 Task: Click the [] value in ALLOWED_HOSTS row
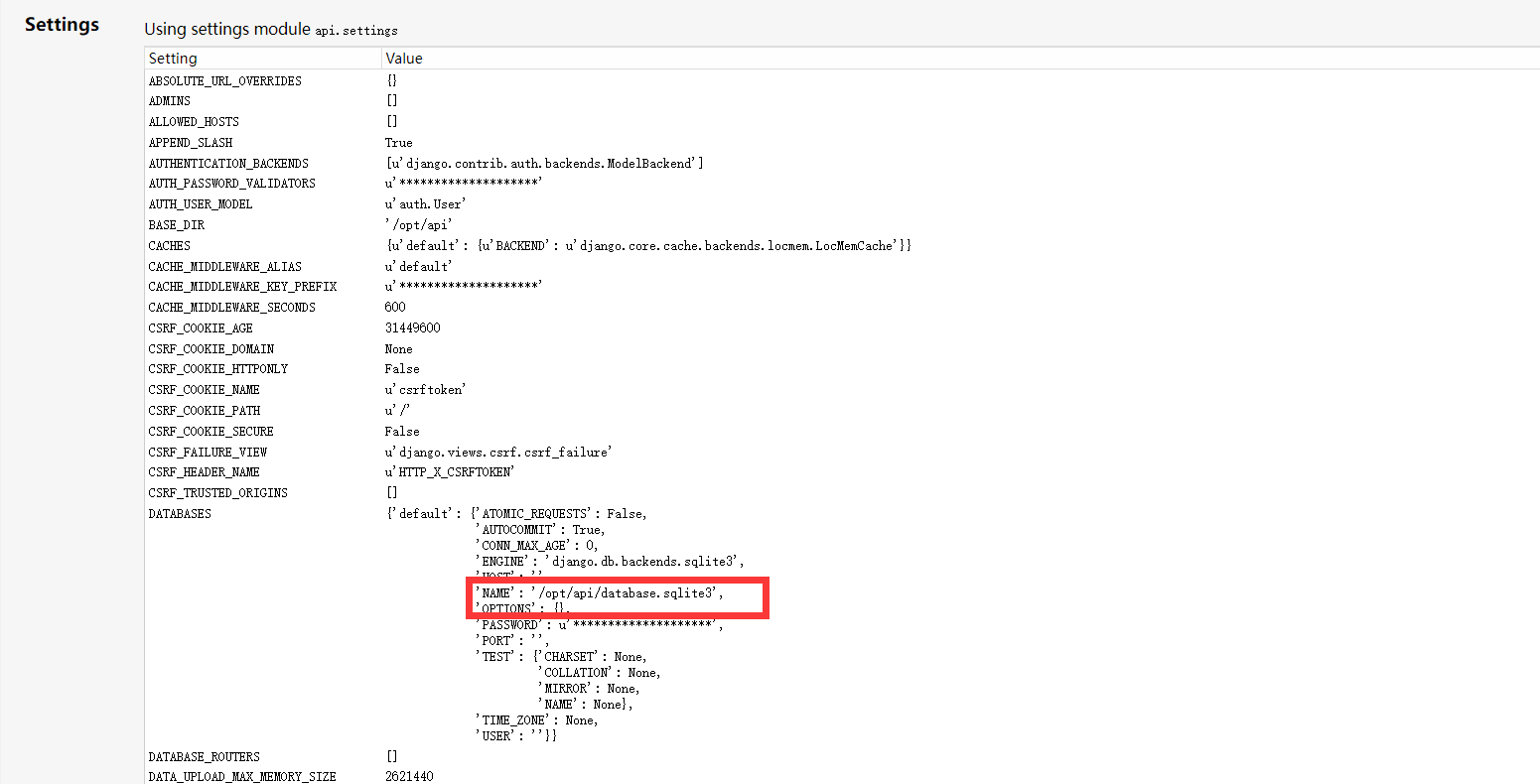[392, 122]
